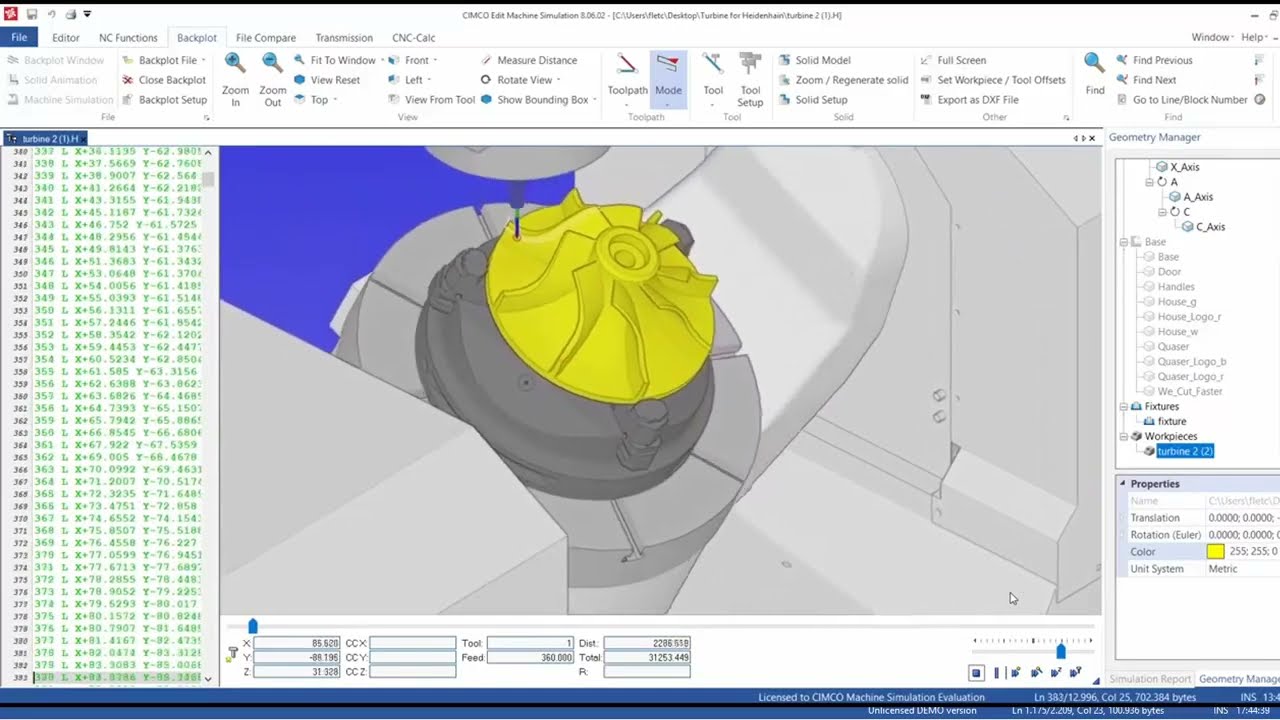The height and width of the screenshot is (720, 1280).
Task: Click Close Backplot
Action: coord(164,80)
